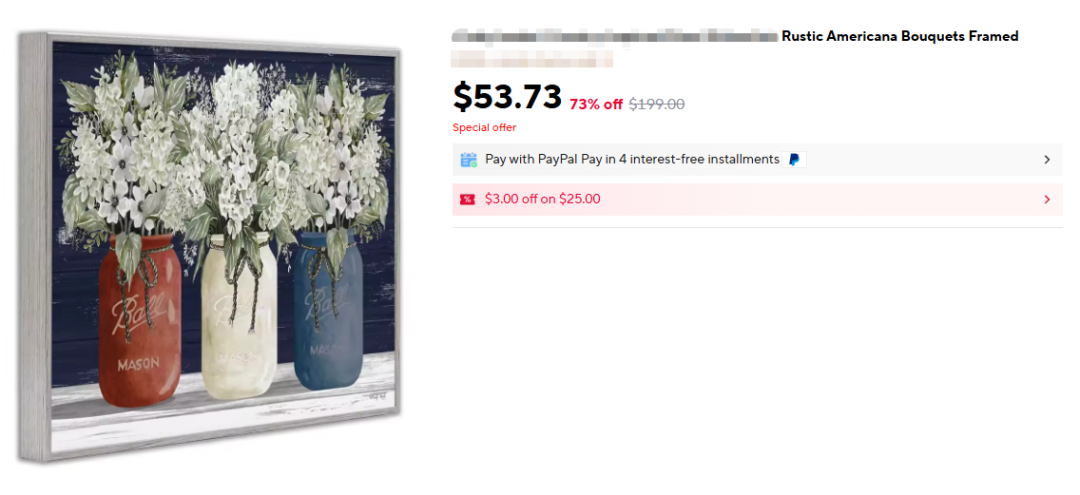Click the red percent coupon icon
1080x495 pixels.
click(x=468, y=200)
